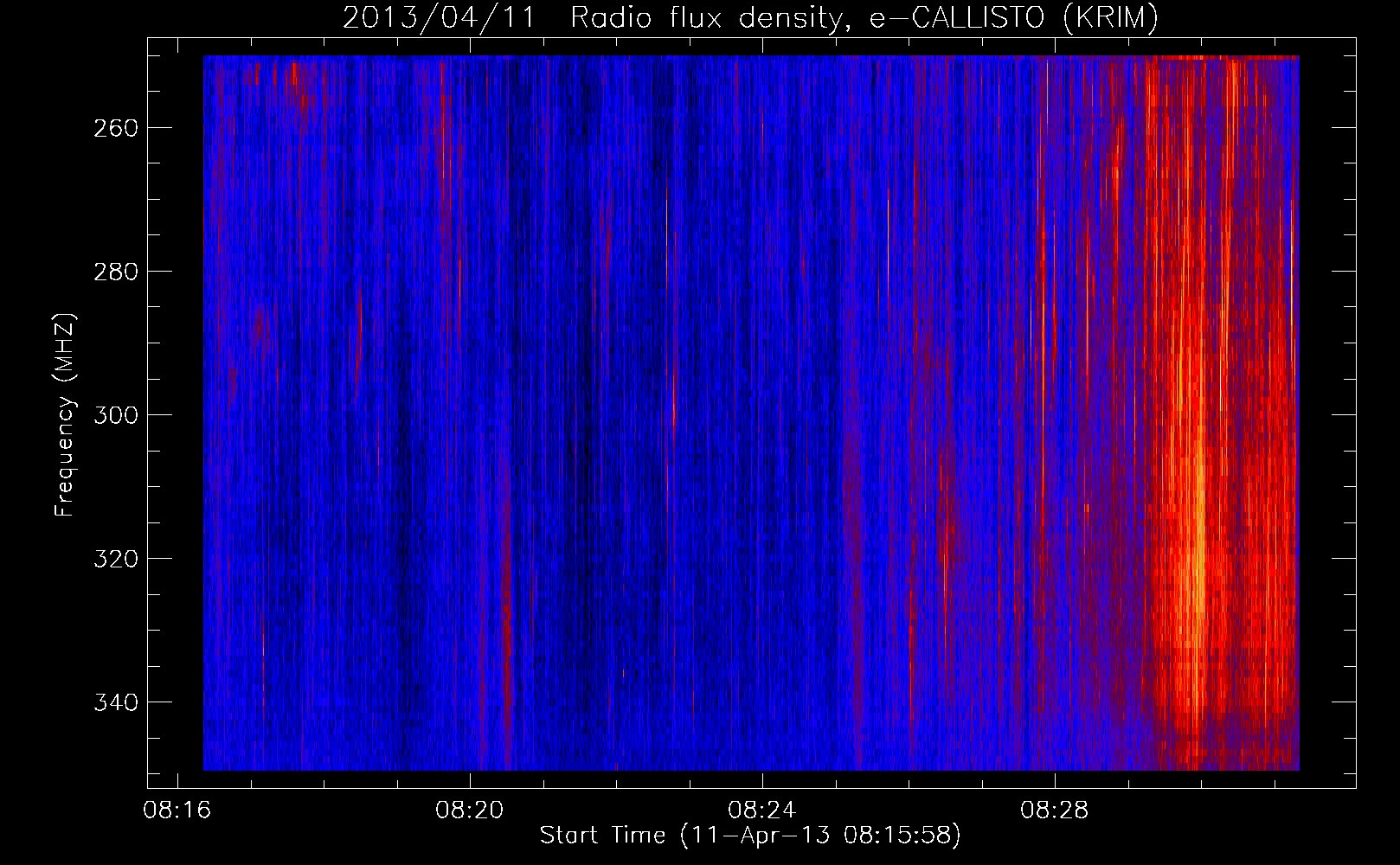
Task: Select the 320 frequency tick label
Action: click(x=115, y=559)
